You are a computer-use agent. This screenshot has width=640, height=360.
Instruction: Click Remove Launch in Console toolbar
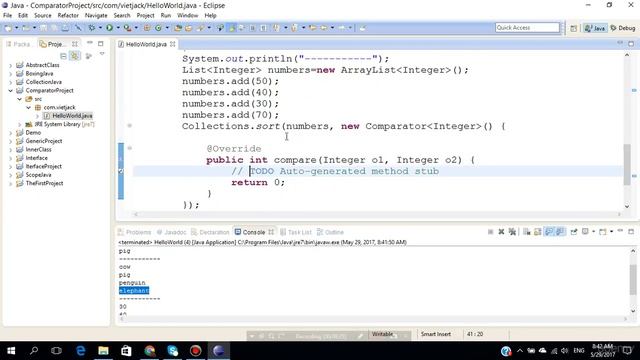[x=501, y=232]
